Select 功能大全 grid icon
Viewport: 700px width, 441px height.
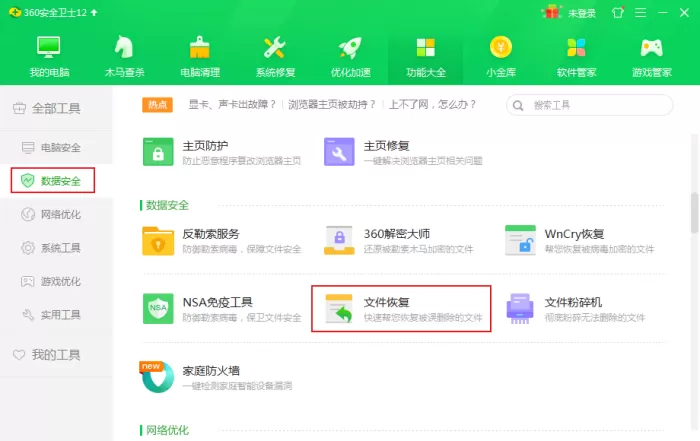coord(425,47)
